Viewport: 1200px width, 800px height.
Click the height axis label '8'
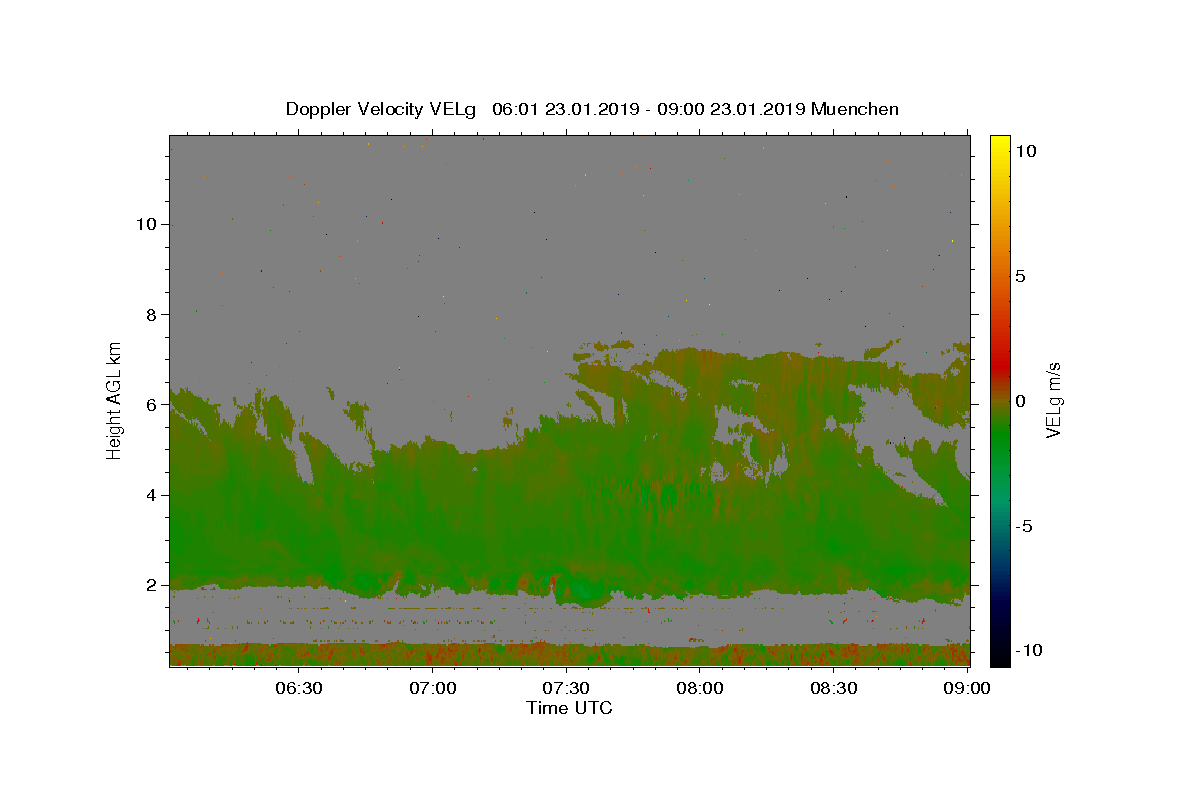pos(151,314)
